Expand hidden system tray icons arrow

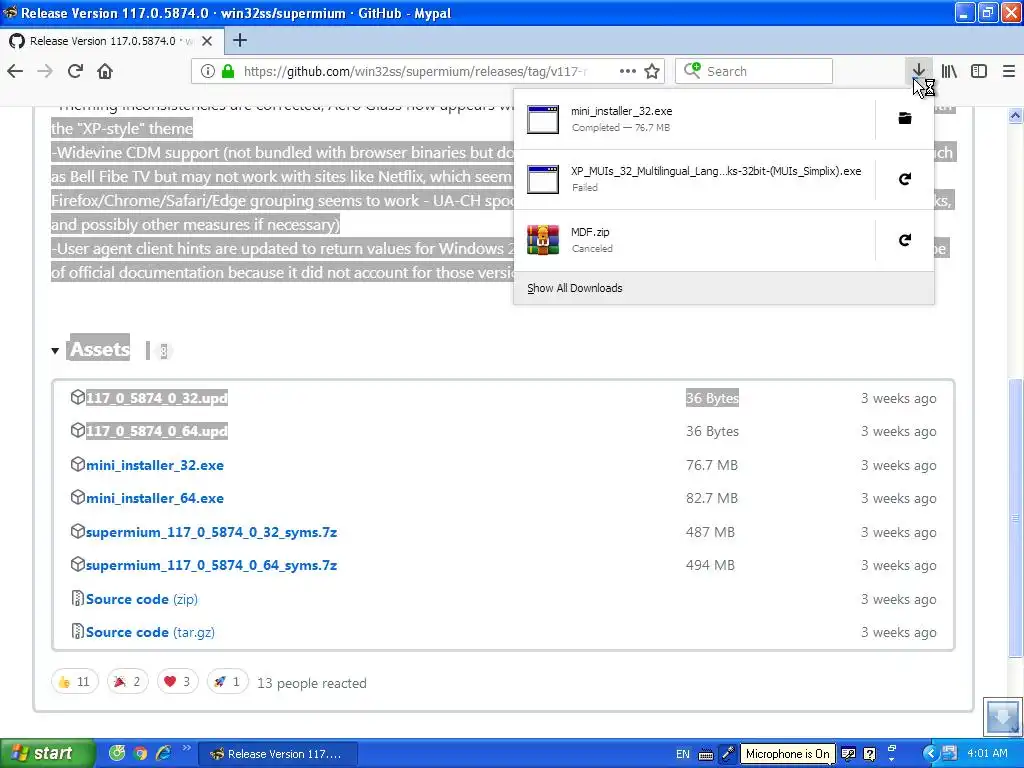pos(931,754)
